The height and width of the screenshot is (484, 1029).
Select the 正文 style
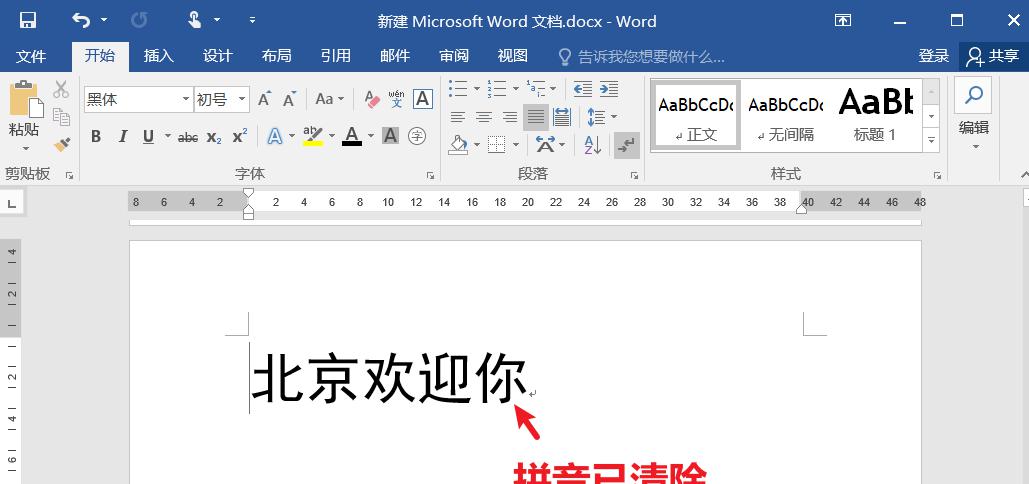696,115
